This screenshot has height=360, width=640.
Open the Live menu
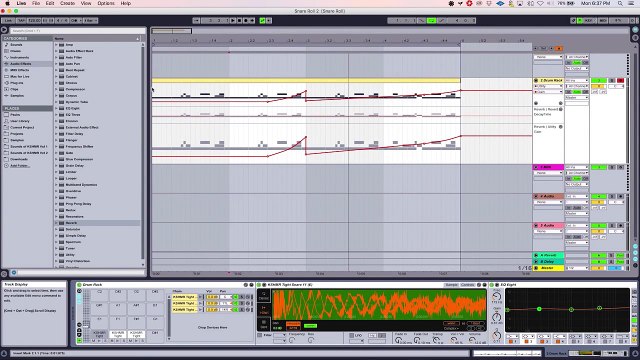point(21,3)
